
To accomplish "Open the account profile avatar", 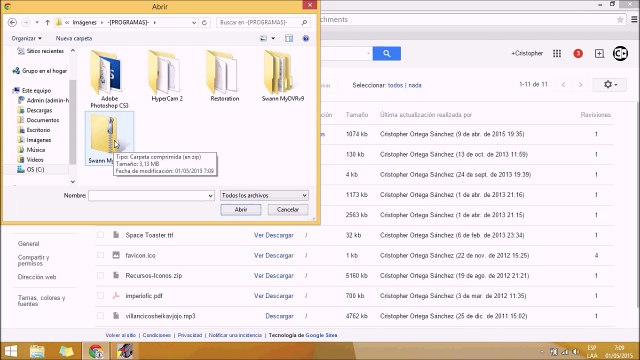I will (x=620, y=53).
